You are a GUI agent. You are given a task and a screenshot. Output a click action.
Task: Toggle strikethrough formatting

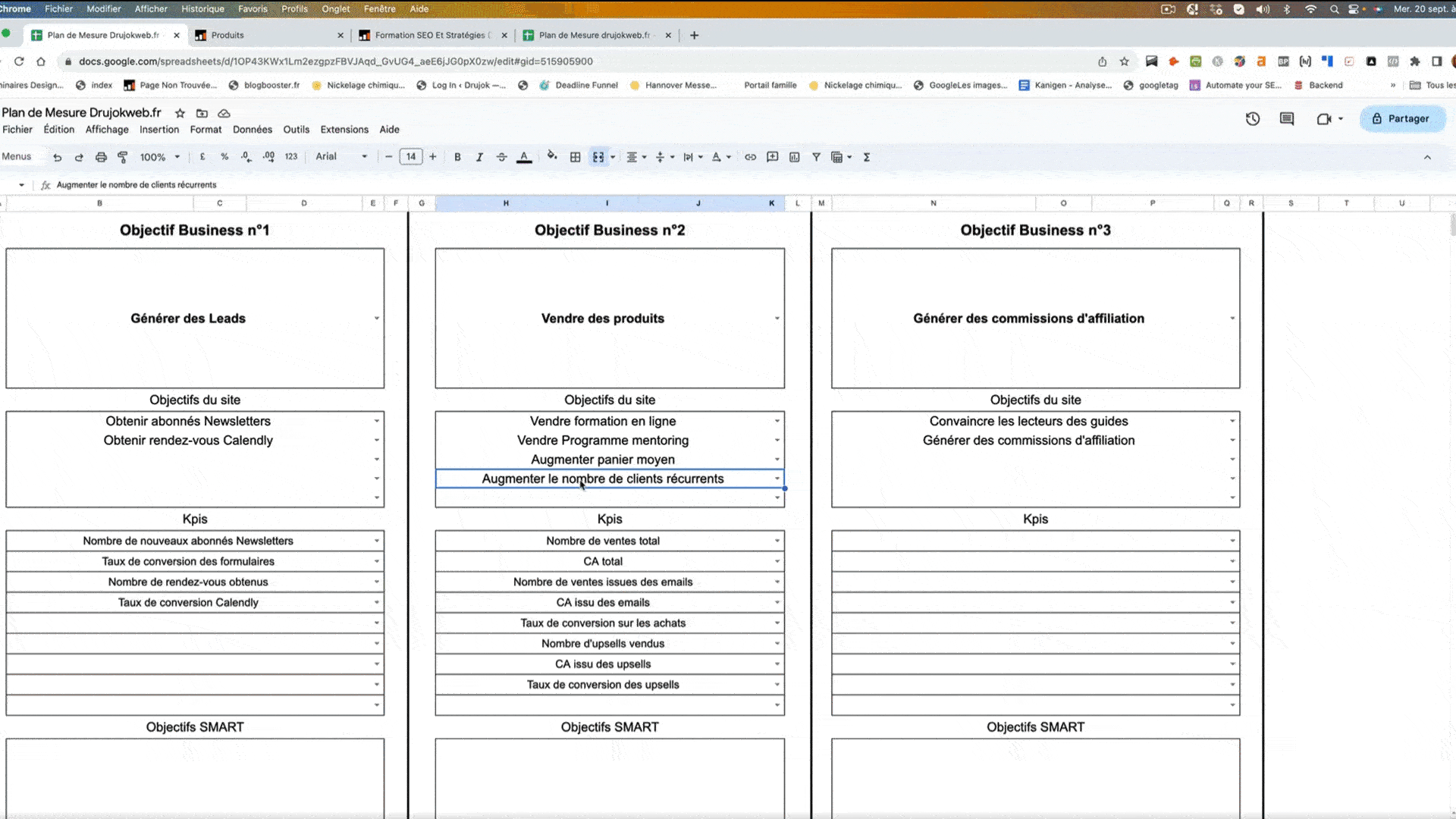pos(501,157)
